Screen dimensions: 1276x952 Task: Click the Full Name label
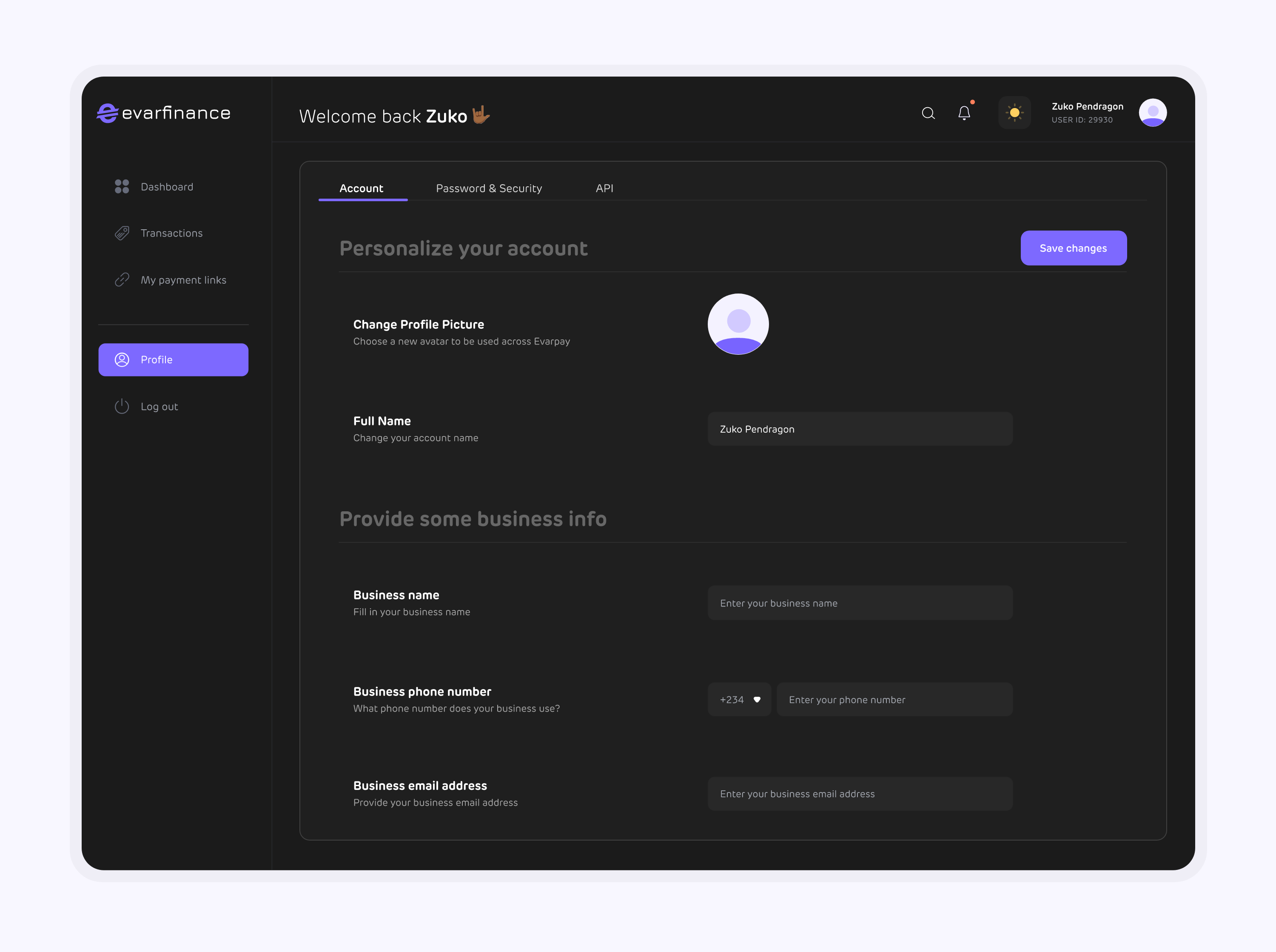tap(382, 421)
